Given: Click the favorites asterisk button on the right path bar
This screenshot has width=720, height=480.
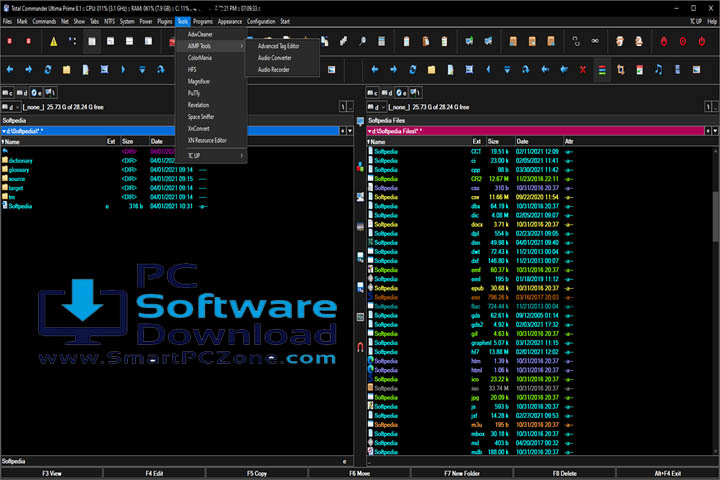Looking at the screenshot, I should [708, 131].
